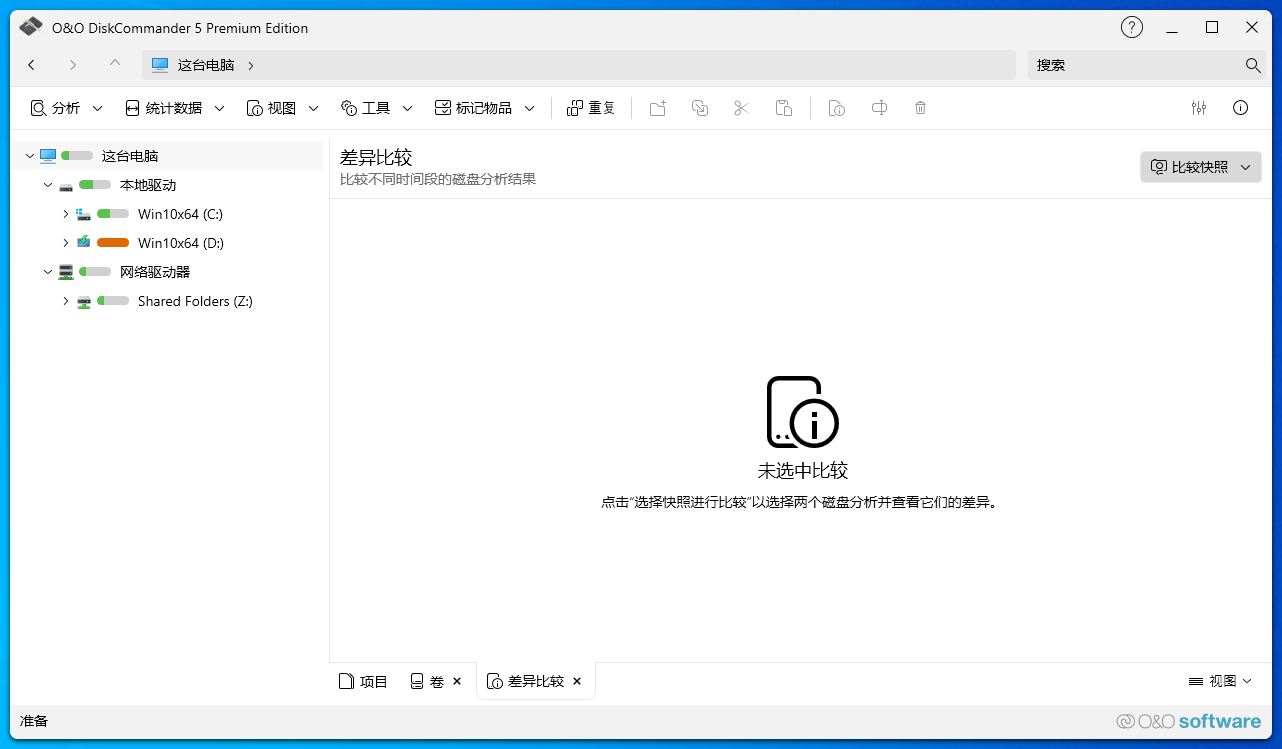This screenshot has width=1282, height=749.
Task: Open the settings sliders icon on the toolbar
Action: [1198, 107]
